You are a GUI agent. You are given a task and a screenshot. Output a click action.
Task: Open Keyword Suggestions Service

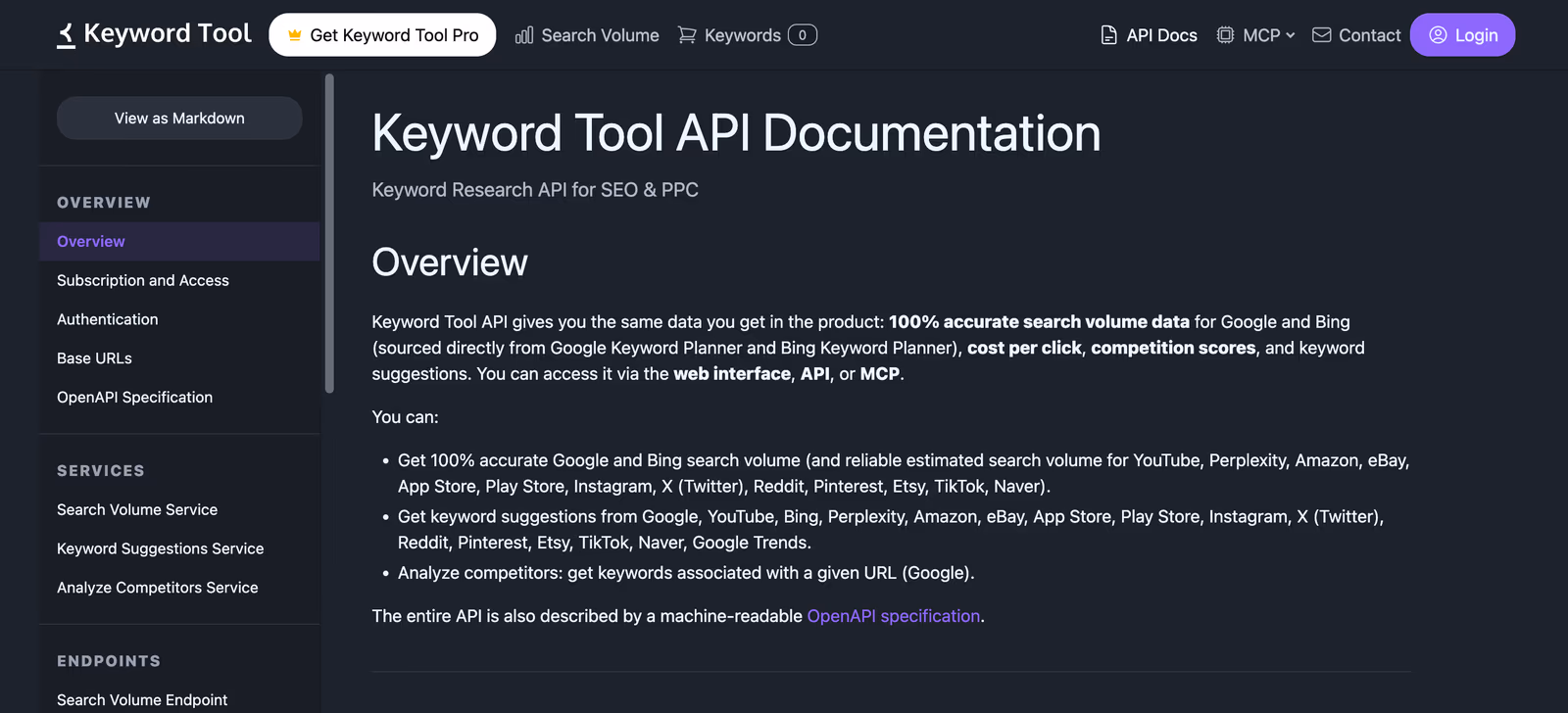tap(161, 548)
